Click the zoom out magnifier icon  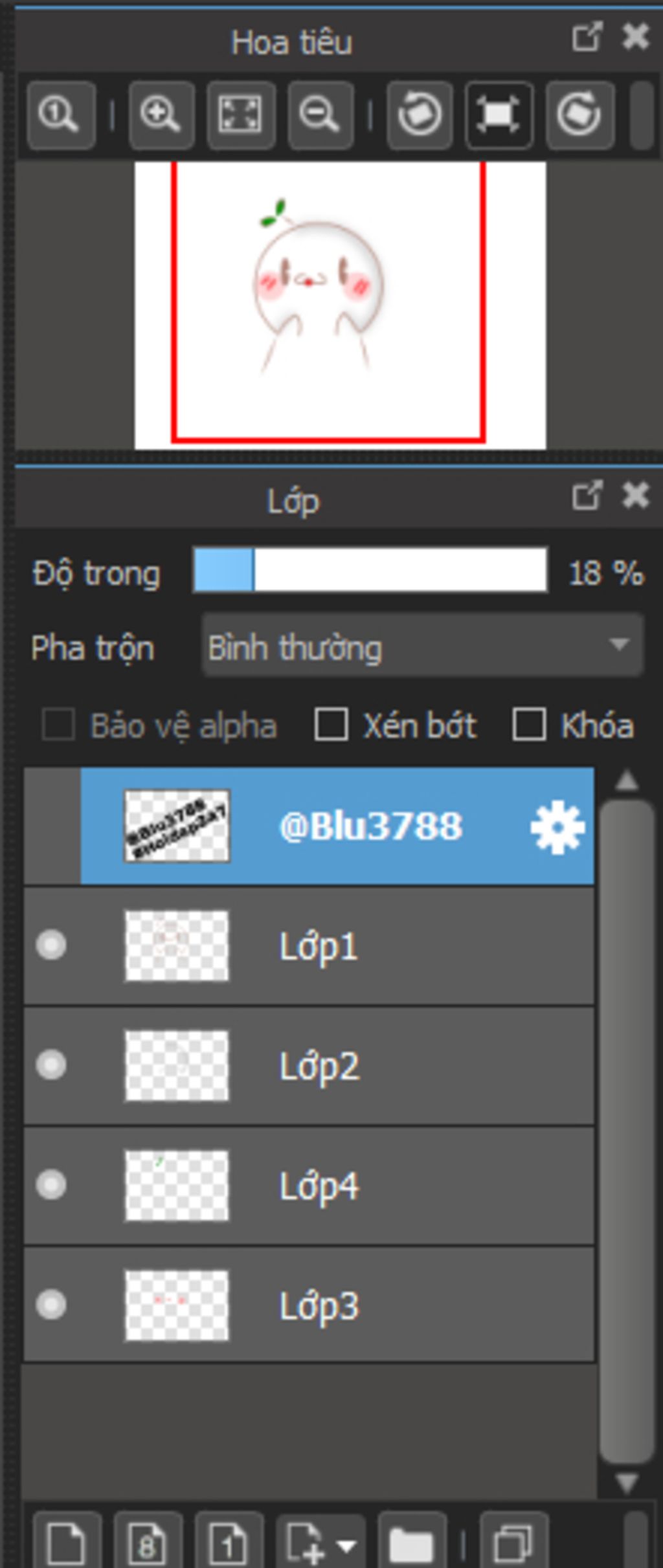point(320,115)
